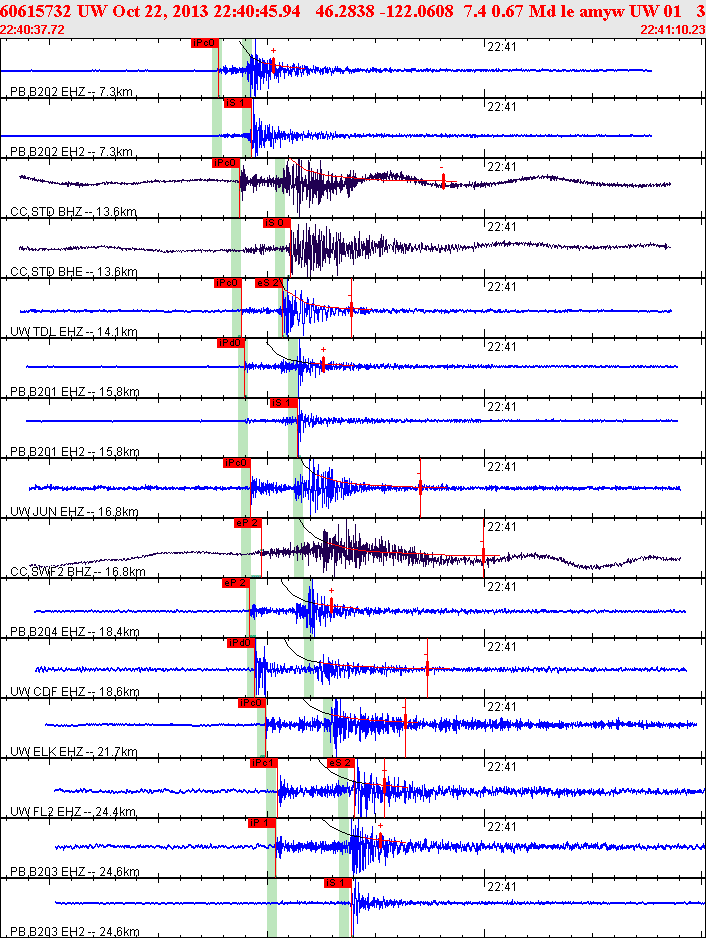The image size is (706, 938).
Task: Select the station label PB.B203 EH2 -- 24.6km
Action: pyautogui.click(x=75, y=931)
